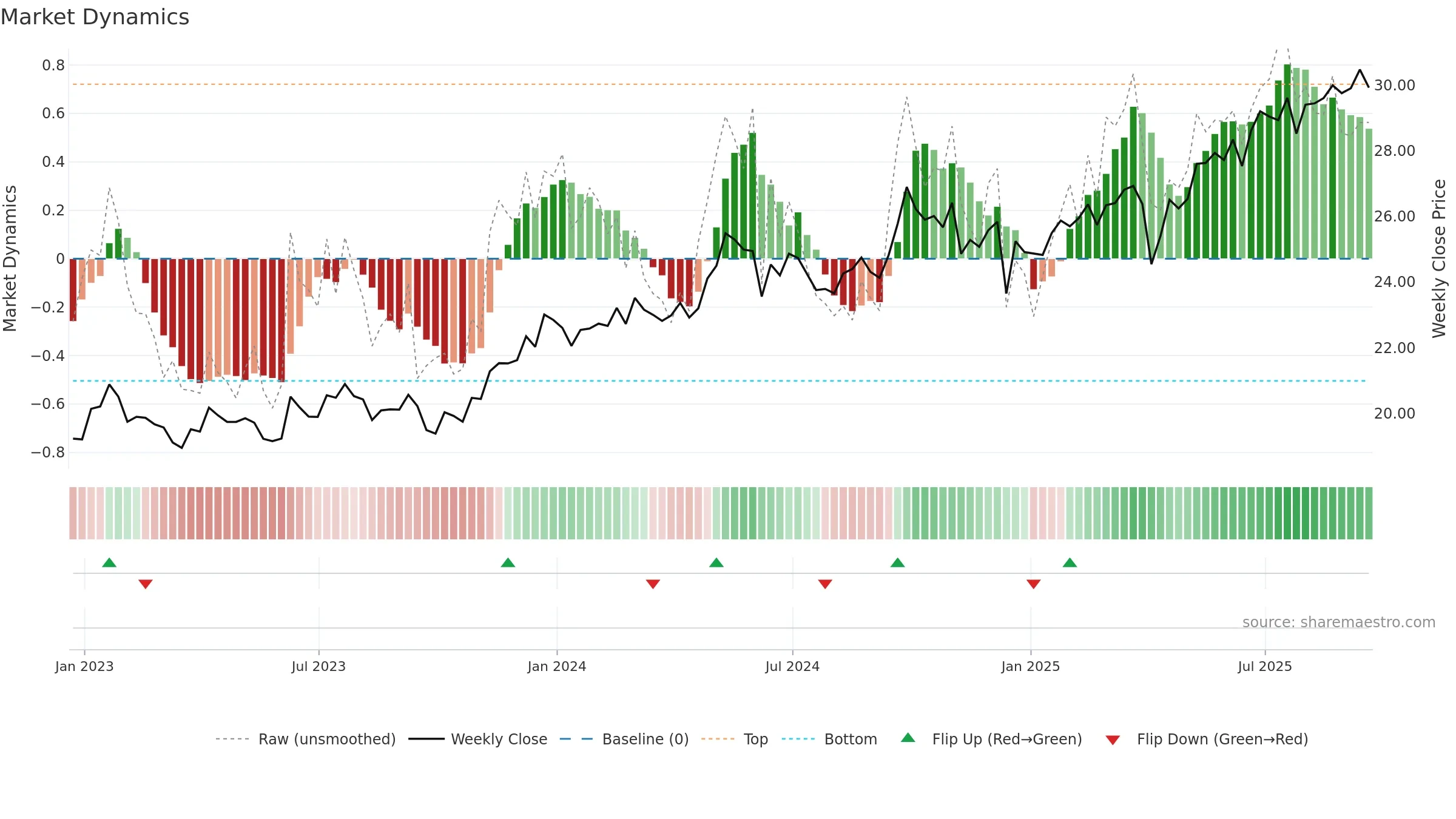Select the last flip-up marker after Jan 2025
Viewport: 1456px width, 819px height.
[1070, 562]
